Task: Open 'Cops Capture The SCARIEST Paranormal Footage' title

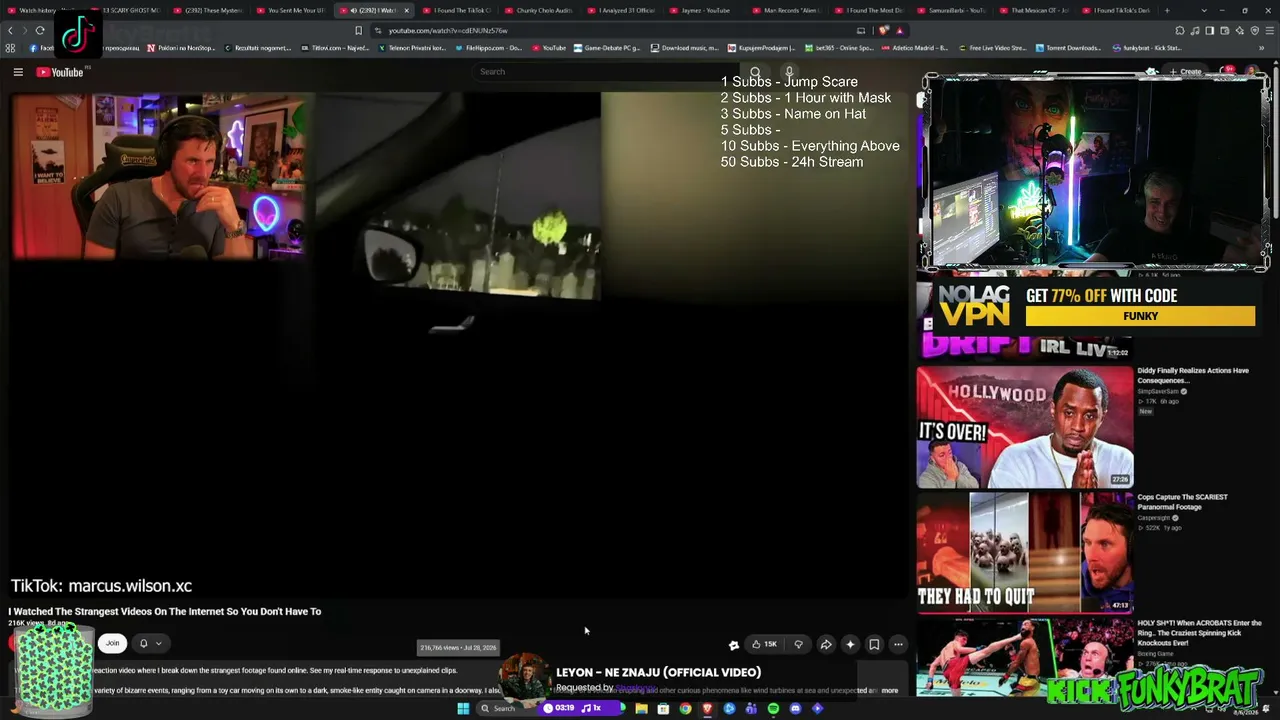Action: (x=1182, y=501)
